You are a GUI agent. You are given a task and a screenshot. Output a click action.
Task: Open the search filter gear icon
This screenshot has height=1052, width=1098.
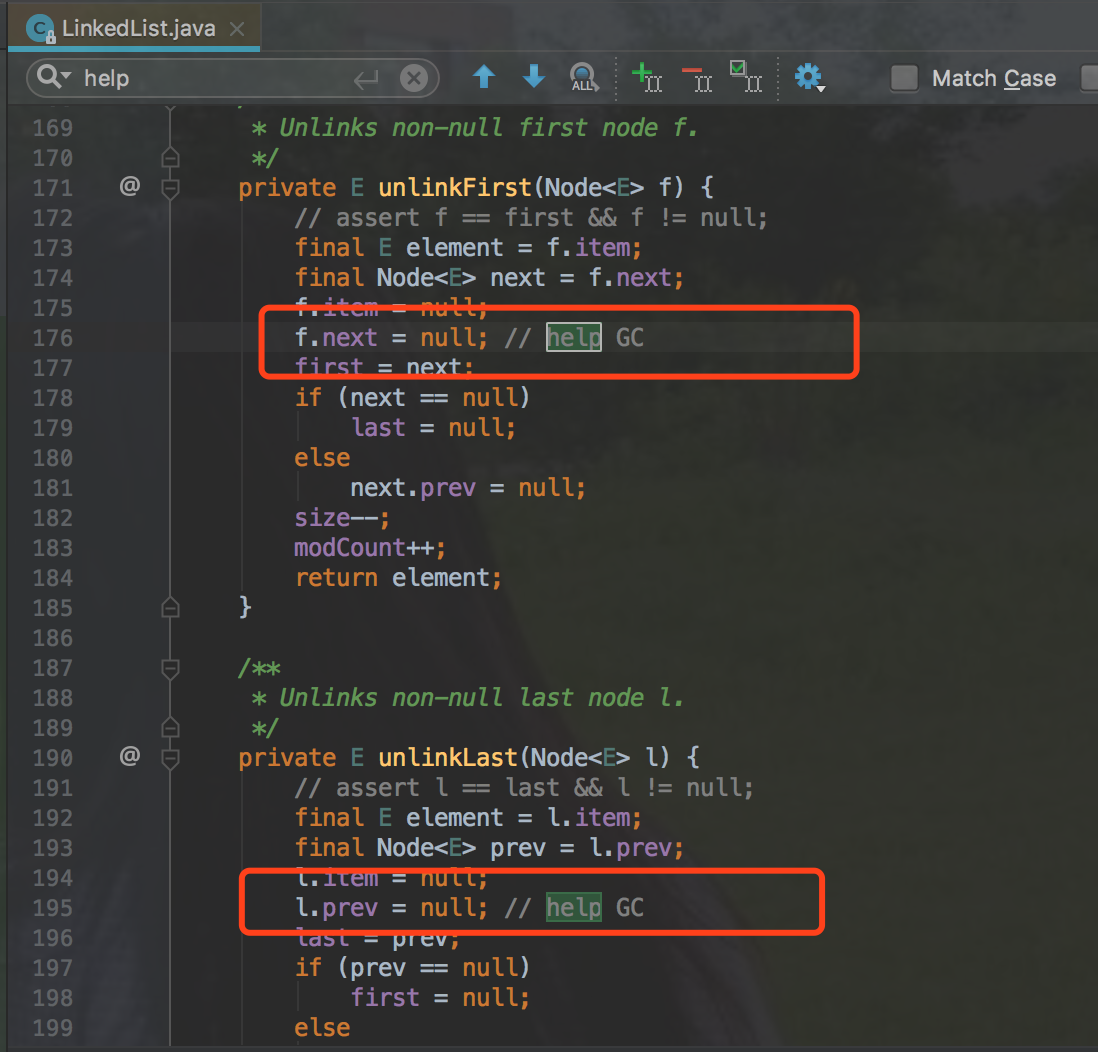(x=808, y=77)
